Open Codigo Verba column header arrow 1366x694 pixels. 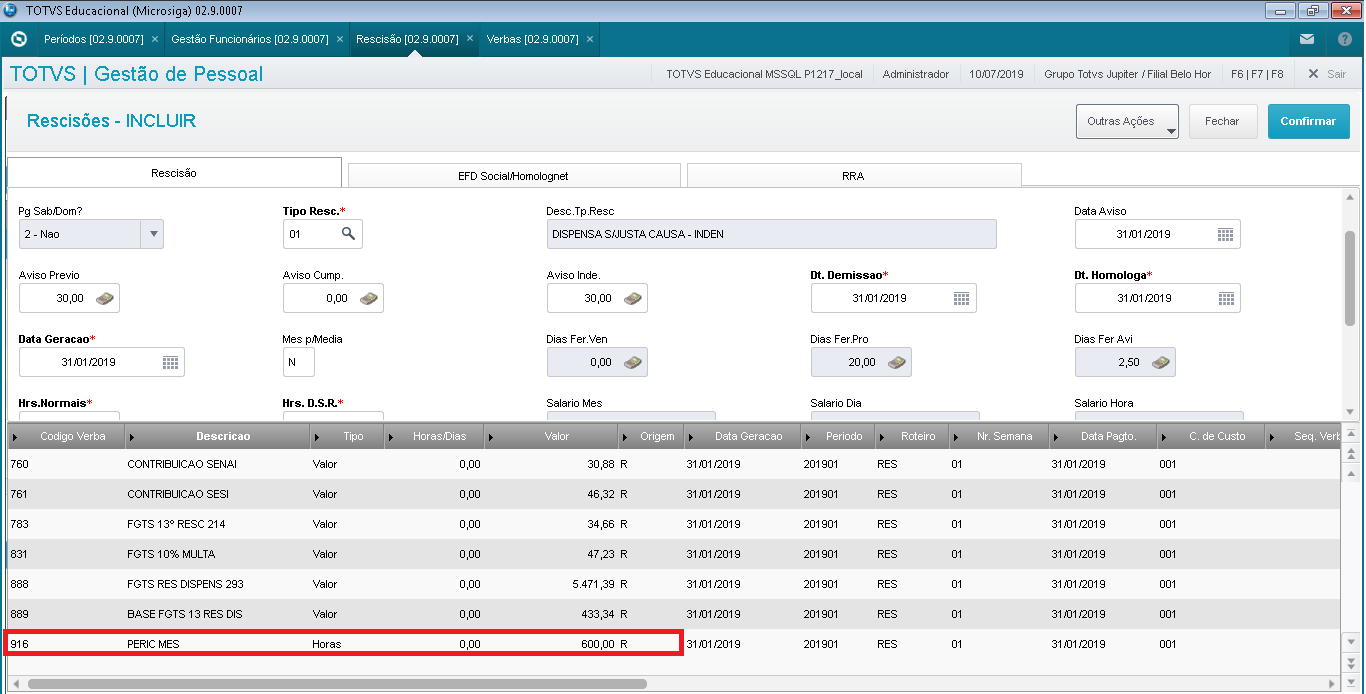pyautogui.click(x=15, y=437)
